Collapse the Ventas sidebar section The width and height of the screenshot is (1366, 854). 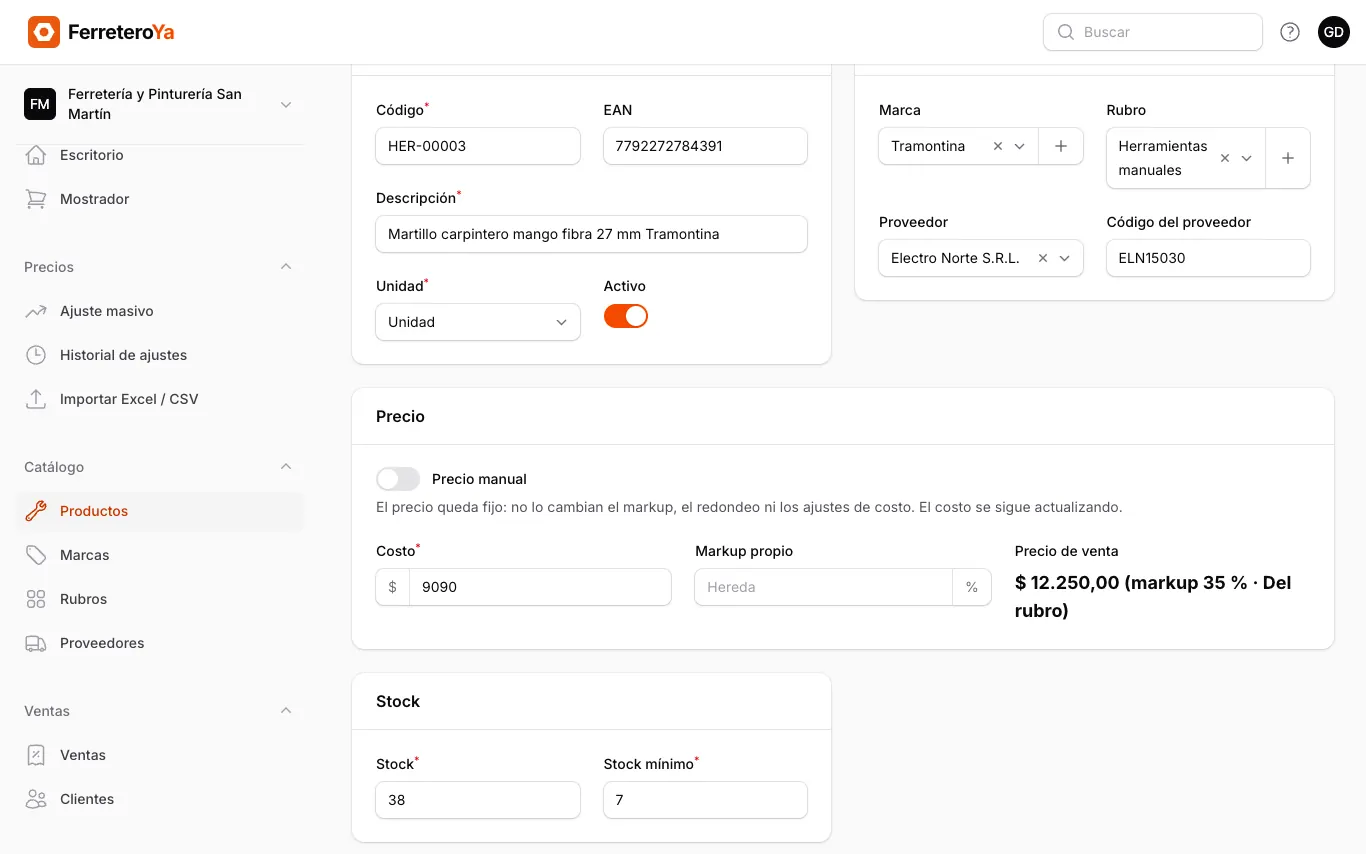tap(286, 711)
